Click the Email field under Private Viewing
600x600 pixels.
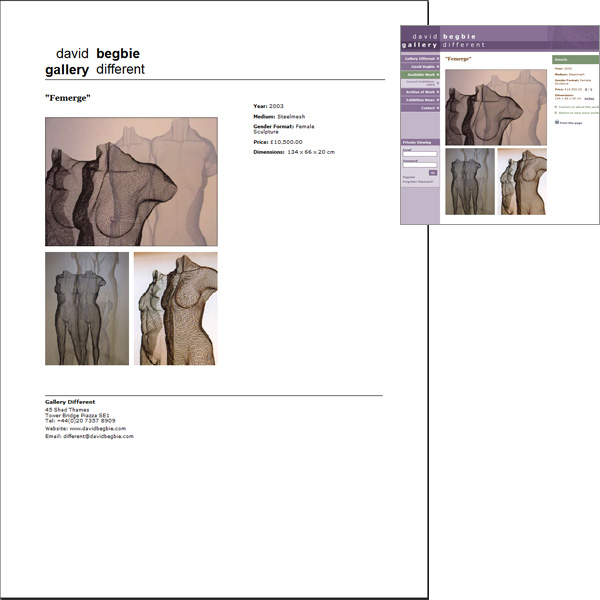tap(420, 154)
